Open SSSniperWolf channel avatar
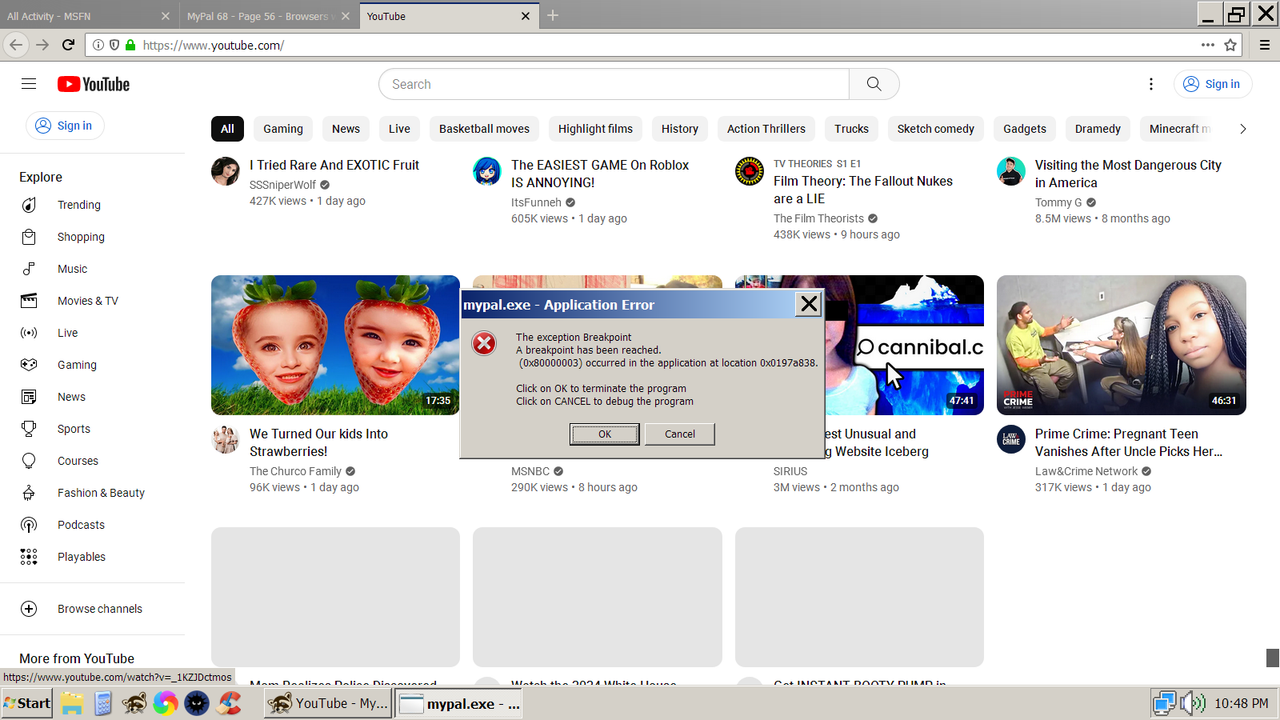Viewport: 1280px width, 720px height. [x=225, y=171]
